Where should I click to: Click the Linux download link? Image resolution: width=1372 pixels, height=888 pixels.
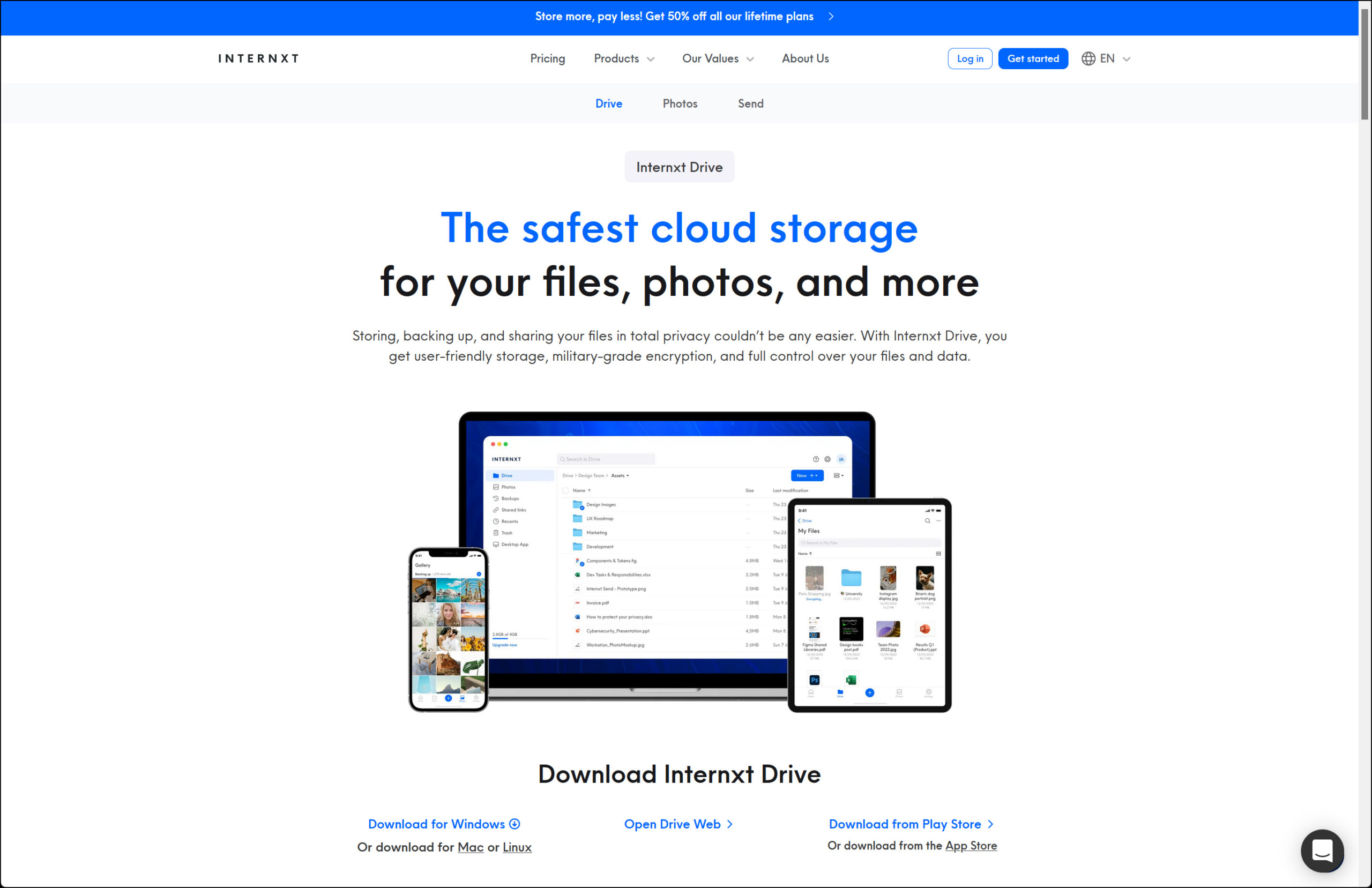point(517,847)
